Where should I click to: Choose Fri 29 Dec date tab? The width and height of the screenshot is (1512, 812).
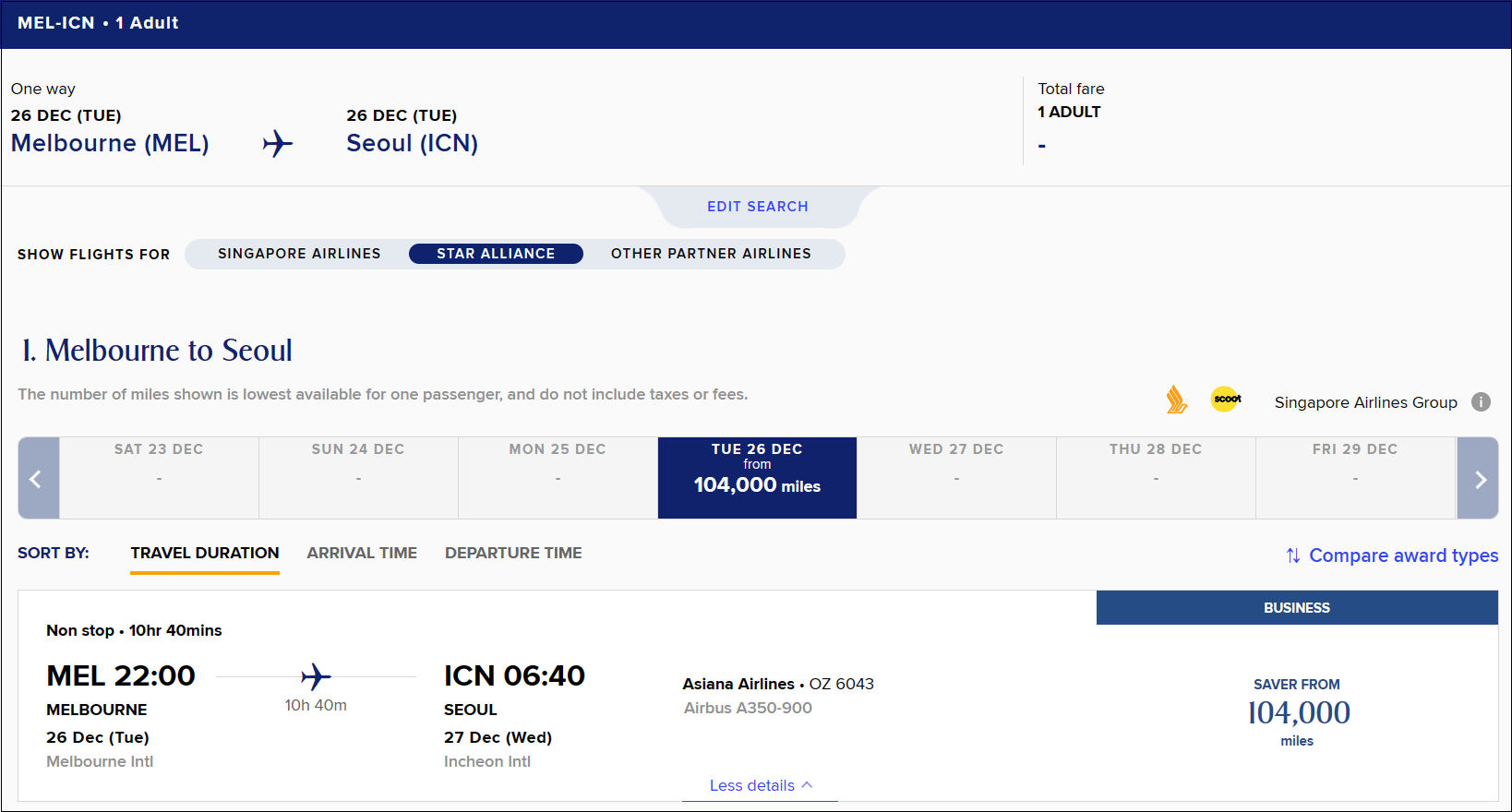1355,478
